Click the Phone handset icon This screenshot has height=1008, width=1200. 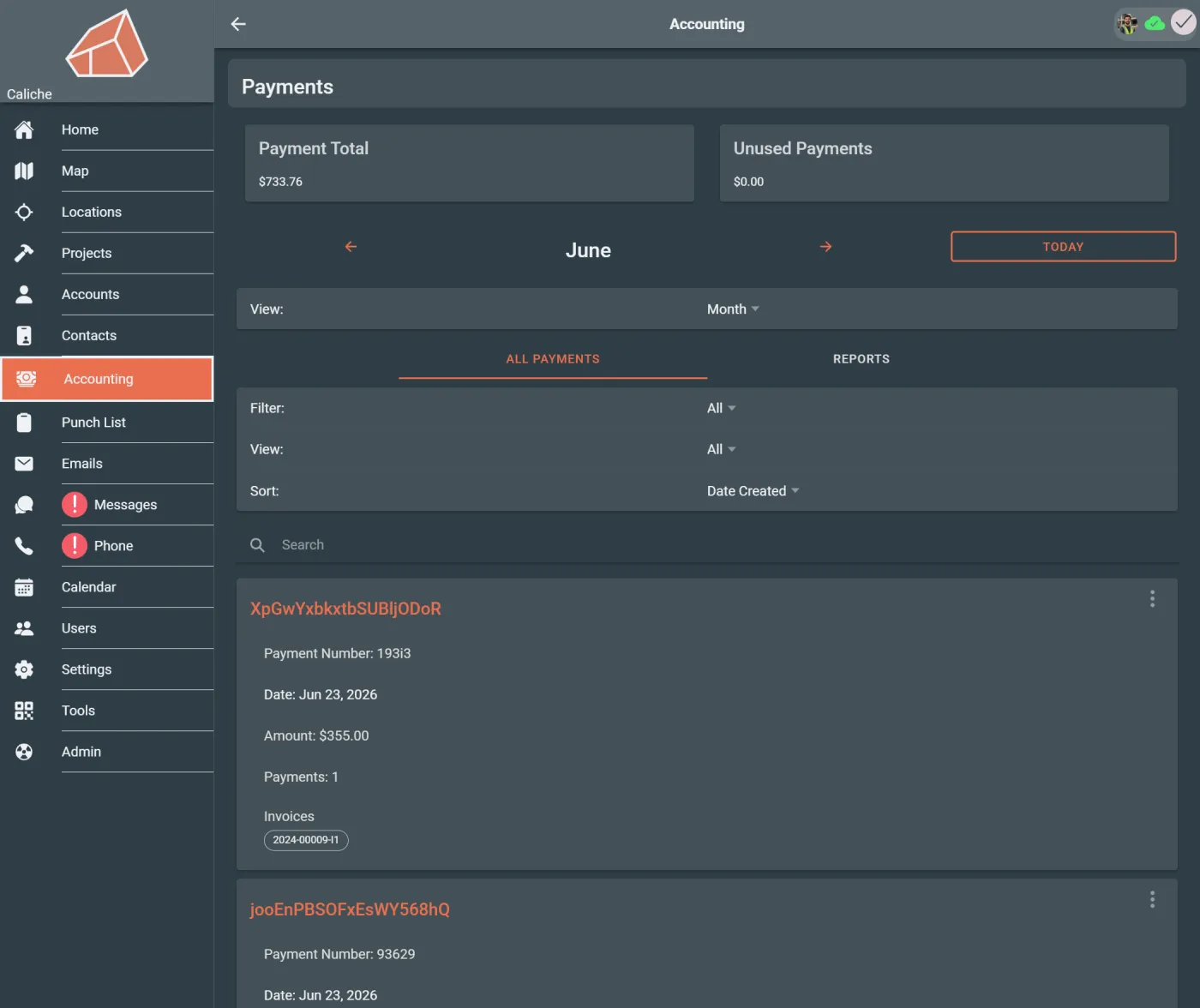24,546
